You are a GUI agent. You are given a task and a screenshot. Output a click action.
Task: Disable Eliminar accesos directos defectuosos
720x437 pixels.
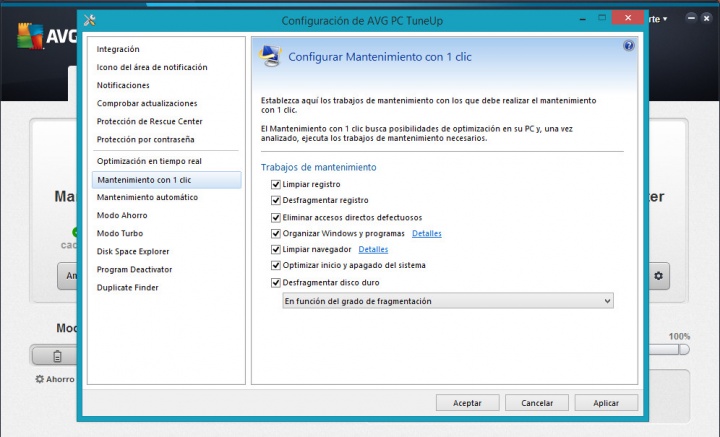click(276, 218)
